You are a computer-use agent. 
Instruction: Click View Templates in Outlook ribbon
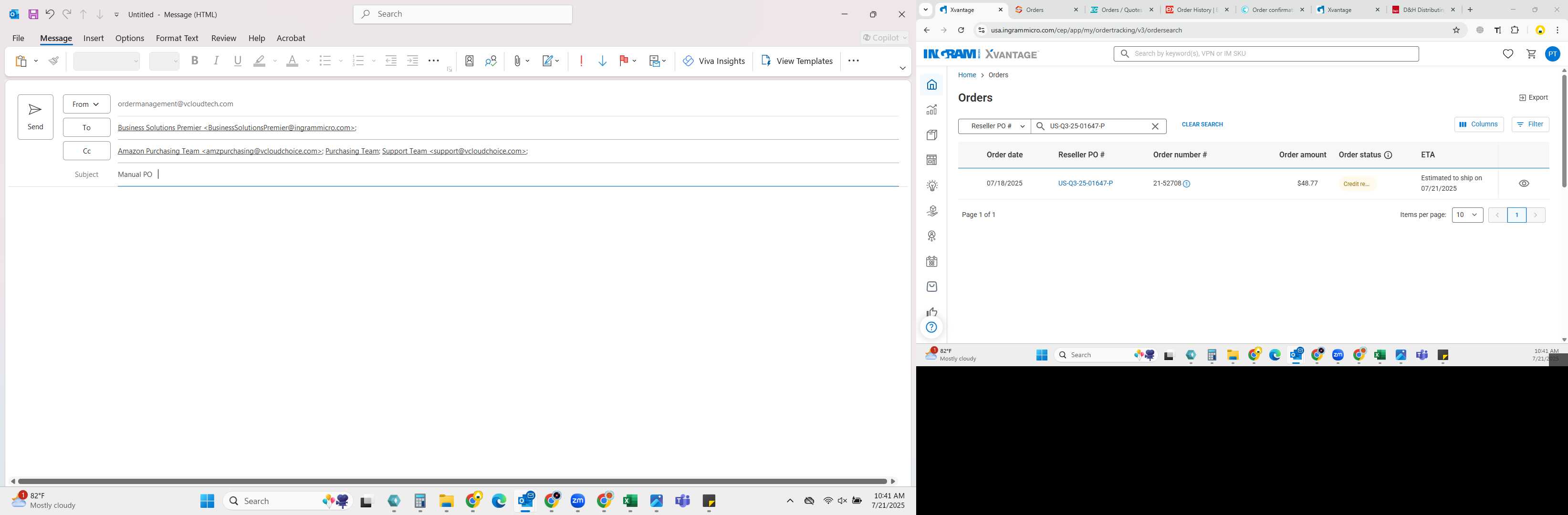pyautogui.click(x=796, y=61)
